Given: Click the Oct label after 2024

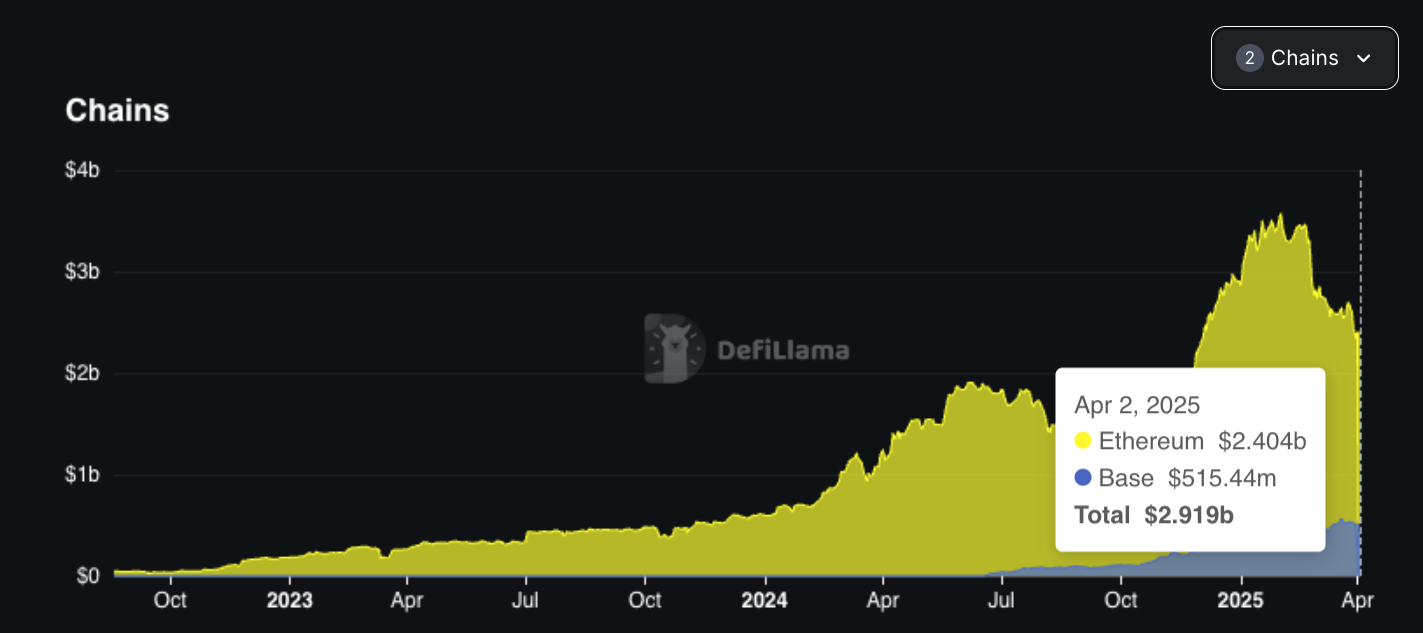Looking at the screenshot, I should click(1120, 600).
